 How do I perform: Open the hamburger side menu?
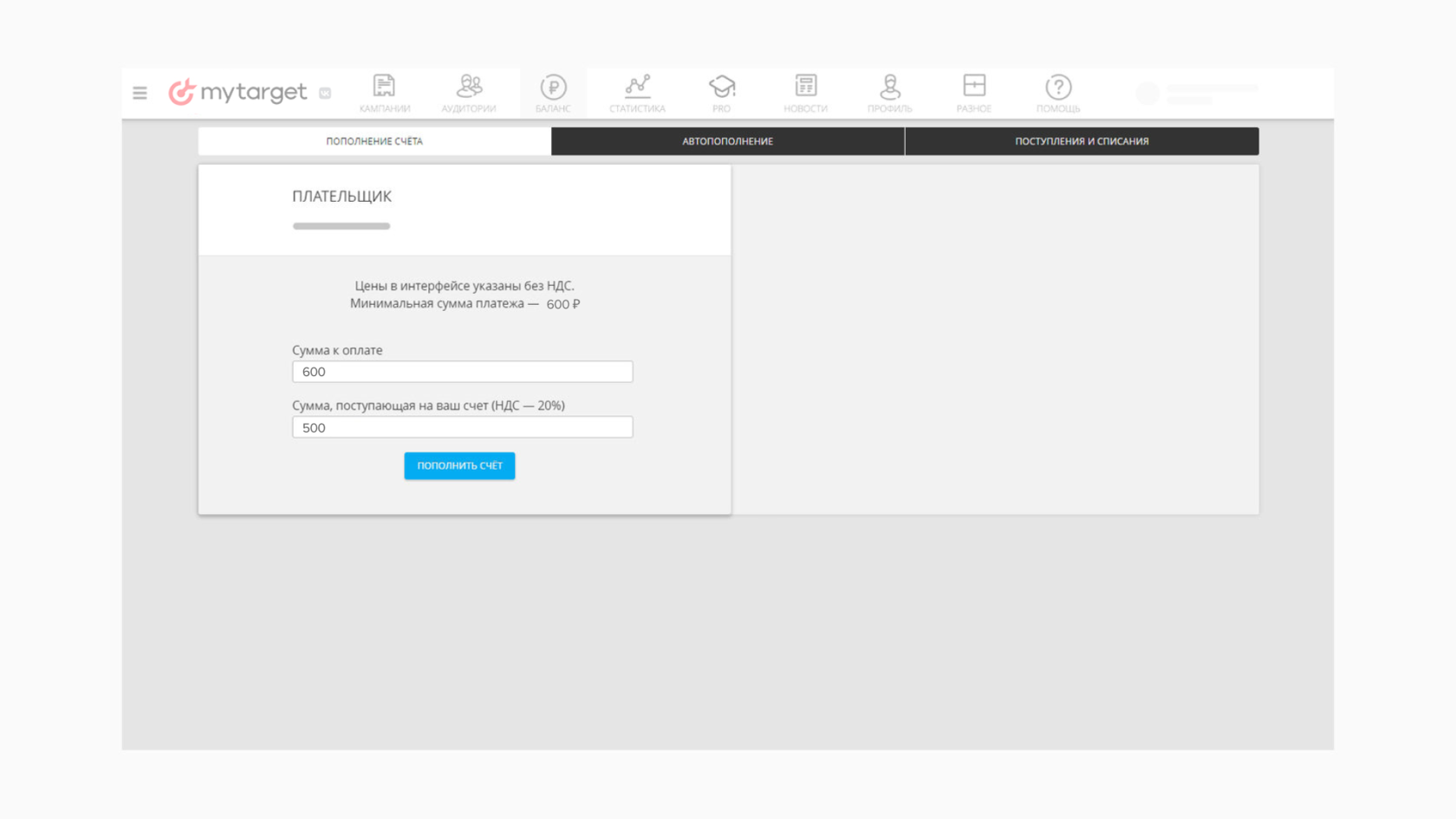(x=140, y=93)
